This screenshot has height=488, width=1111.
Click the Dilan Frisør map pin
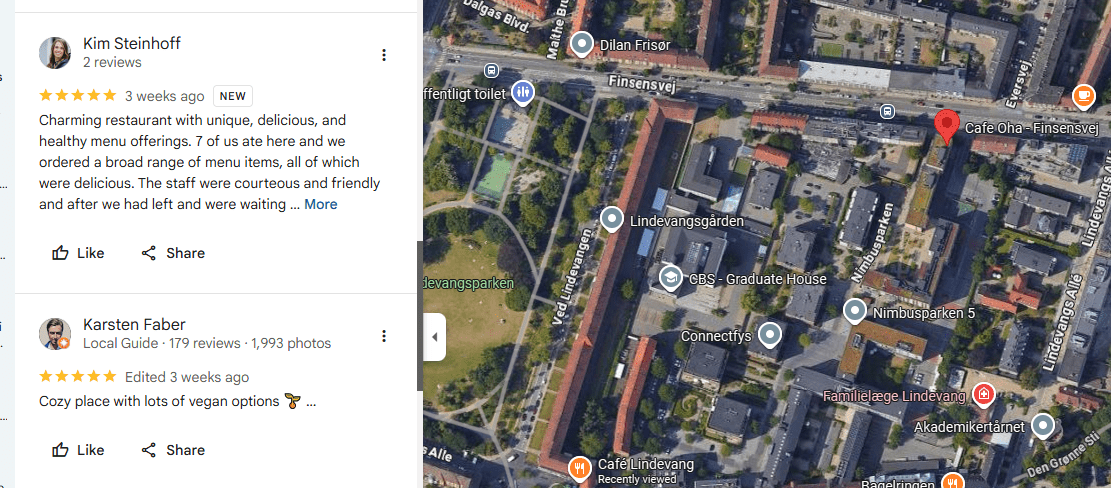[582, 44]
